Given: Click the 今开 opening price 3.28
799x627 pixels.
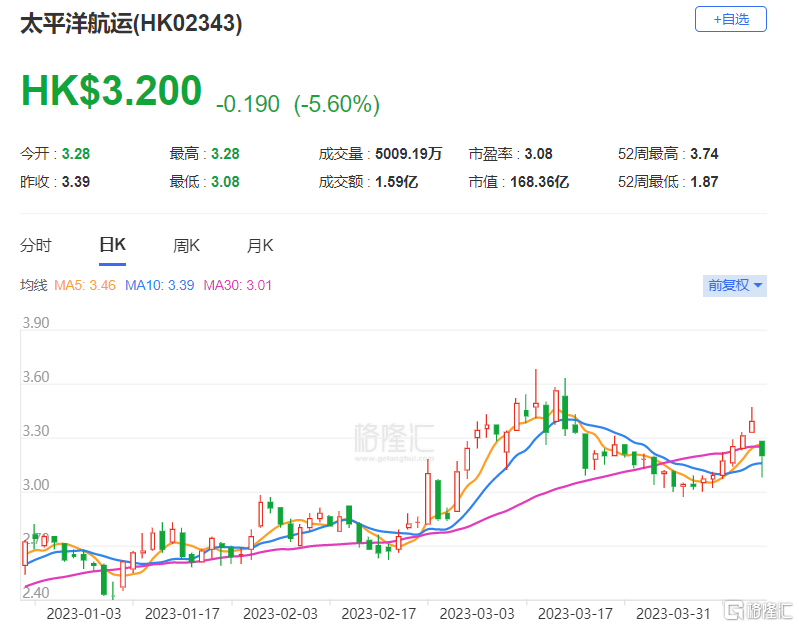Looking at the screenshot, I should tap(76, 154).
